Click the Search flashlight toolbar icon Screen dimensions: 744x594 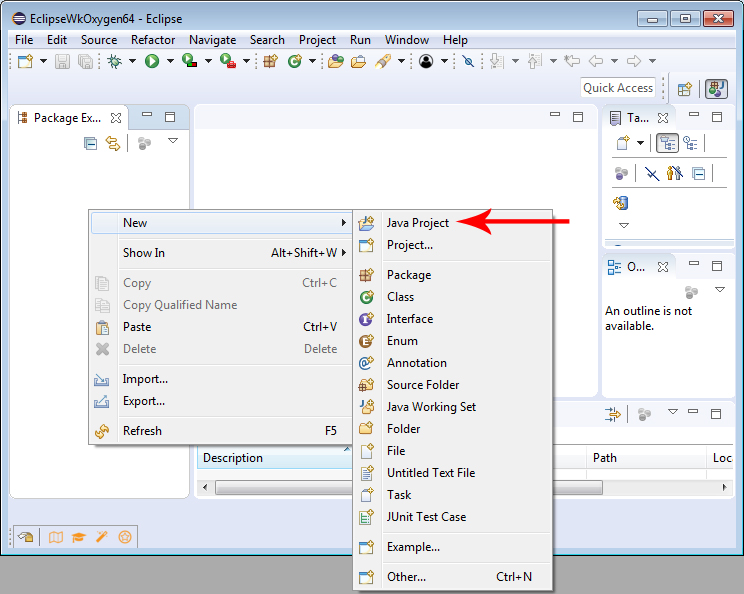[382, 61]
